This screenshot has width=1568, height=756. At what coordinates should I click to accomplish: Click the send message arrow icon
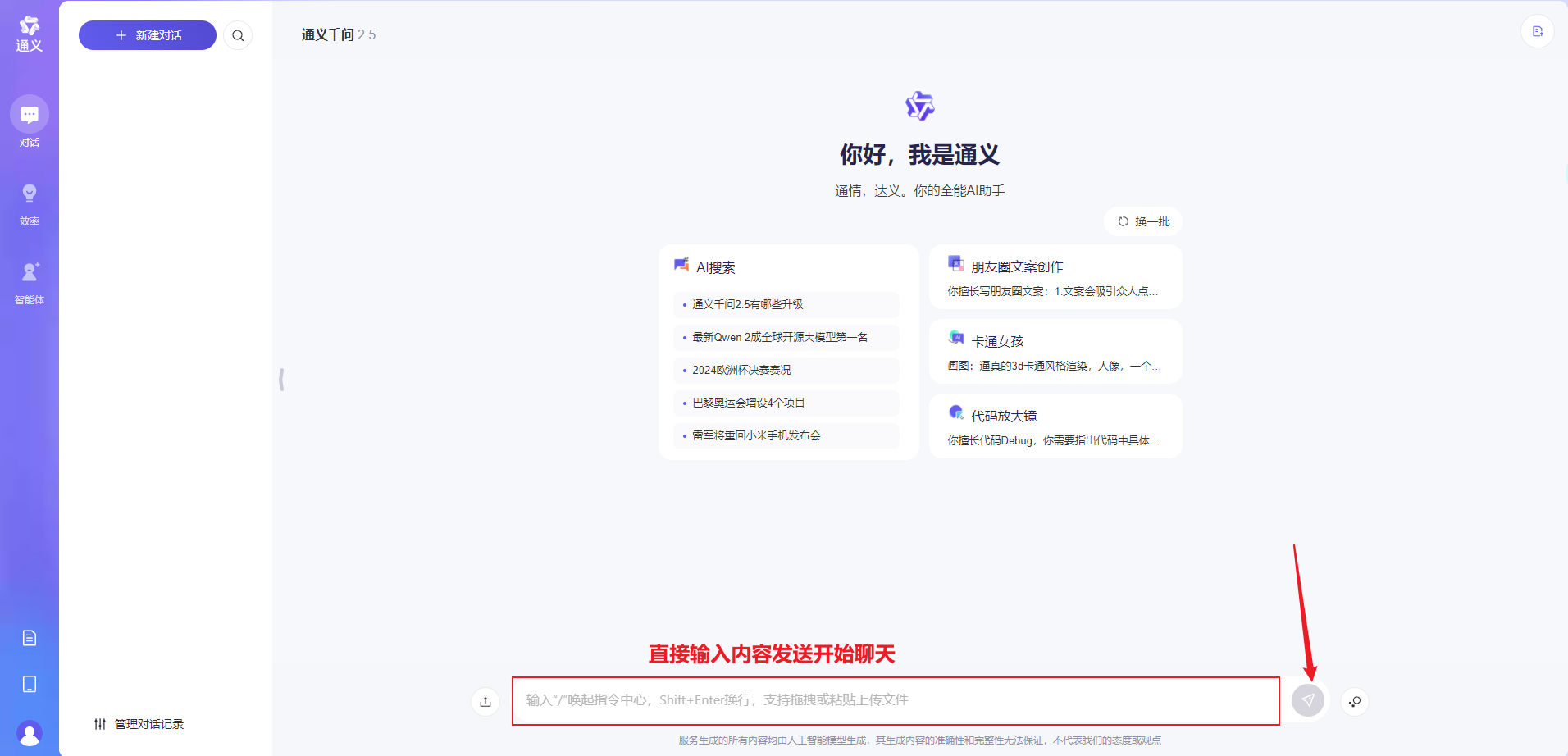pyautogui.click(x=1307, y=700)
